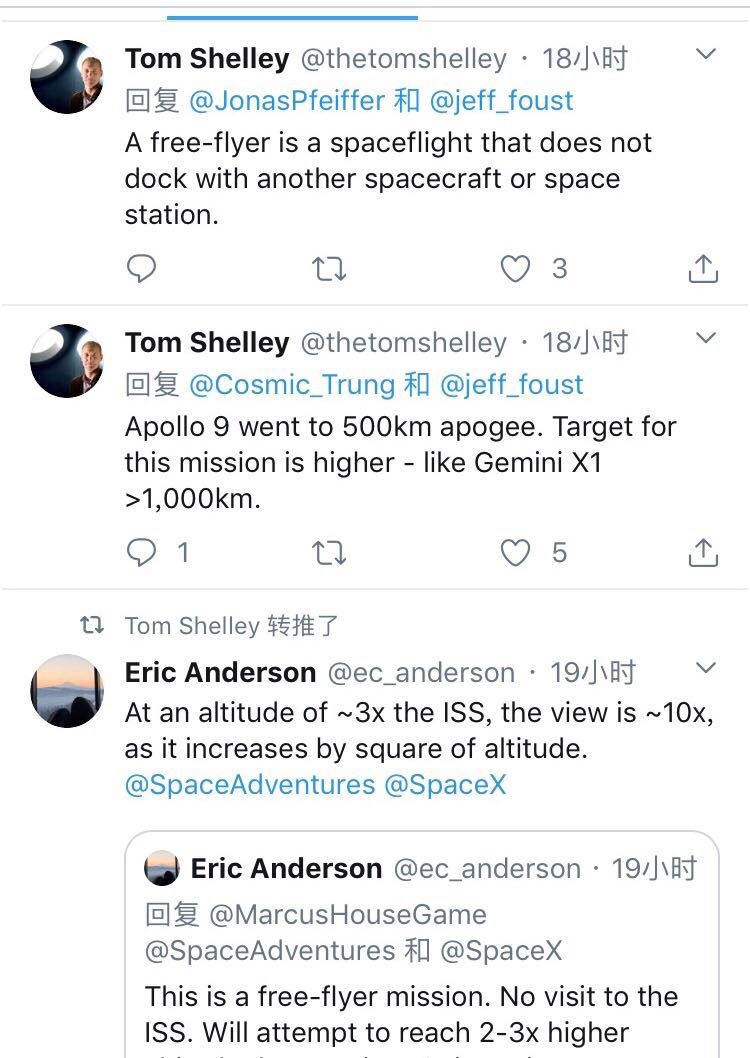Tap the @SpaceAdventures mention in Eric's tweet
Screen dimensions: 750x1058
coord(250,785)
